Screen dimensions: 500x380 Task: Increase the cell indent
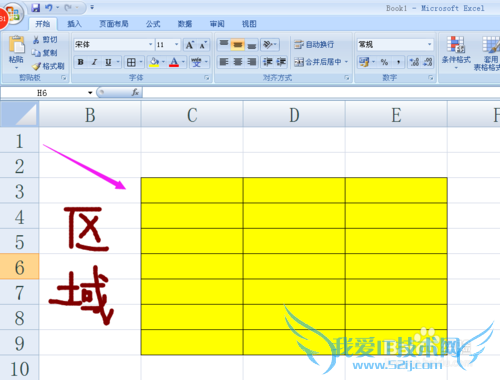281,62
